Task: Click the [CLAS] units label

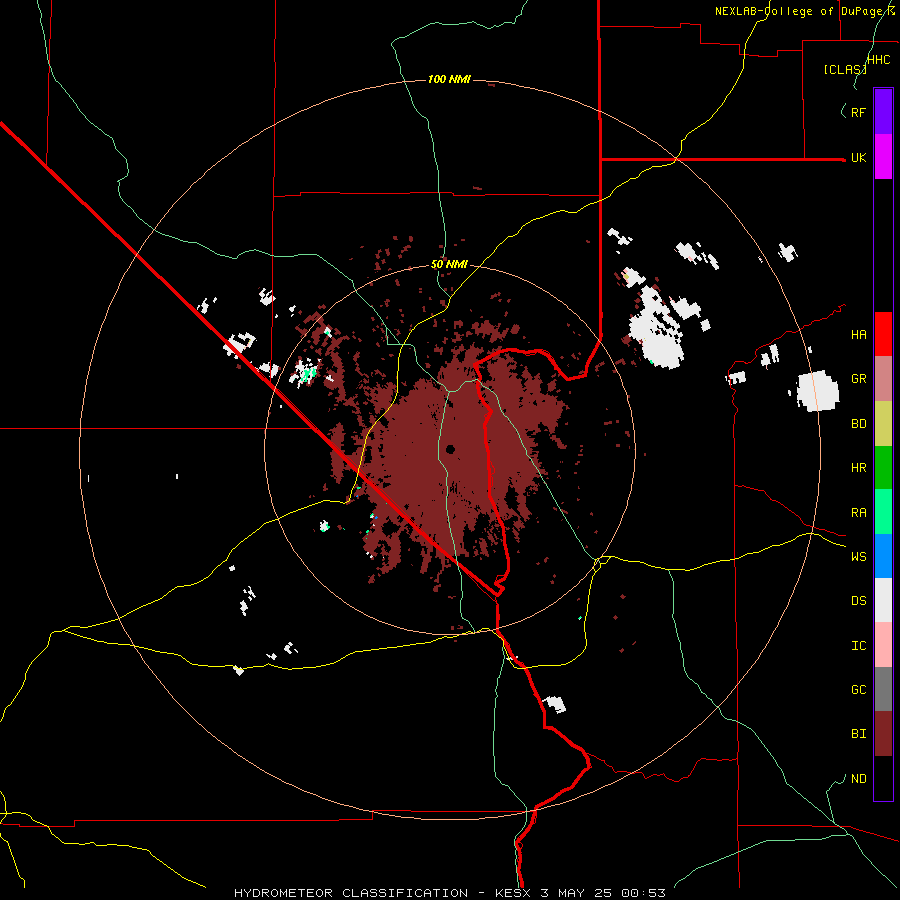Action: tap(845, 69)
